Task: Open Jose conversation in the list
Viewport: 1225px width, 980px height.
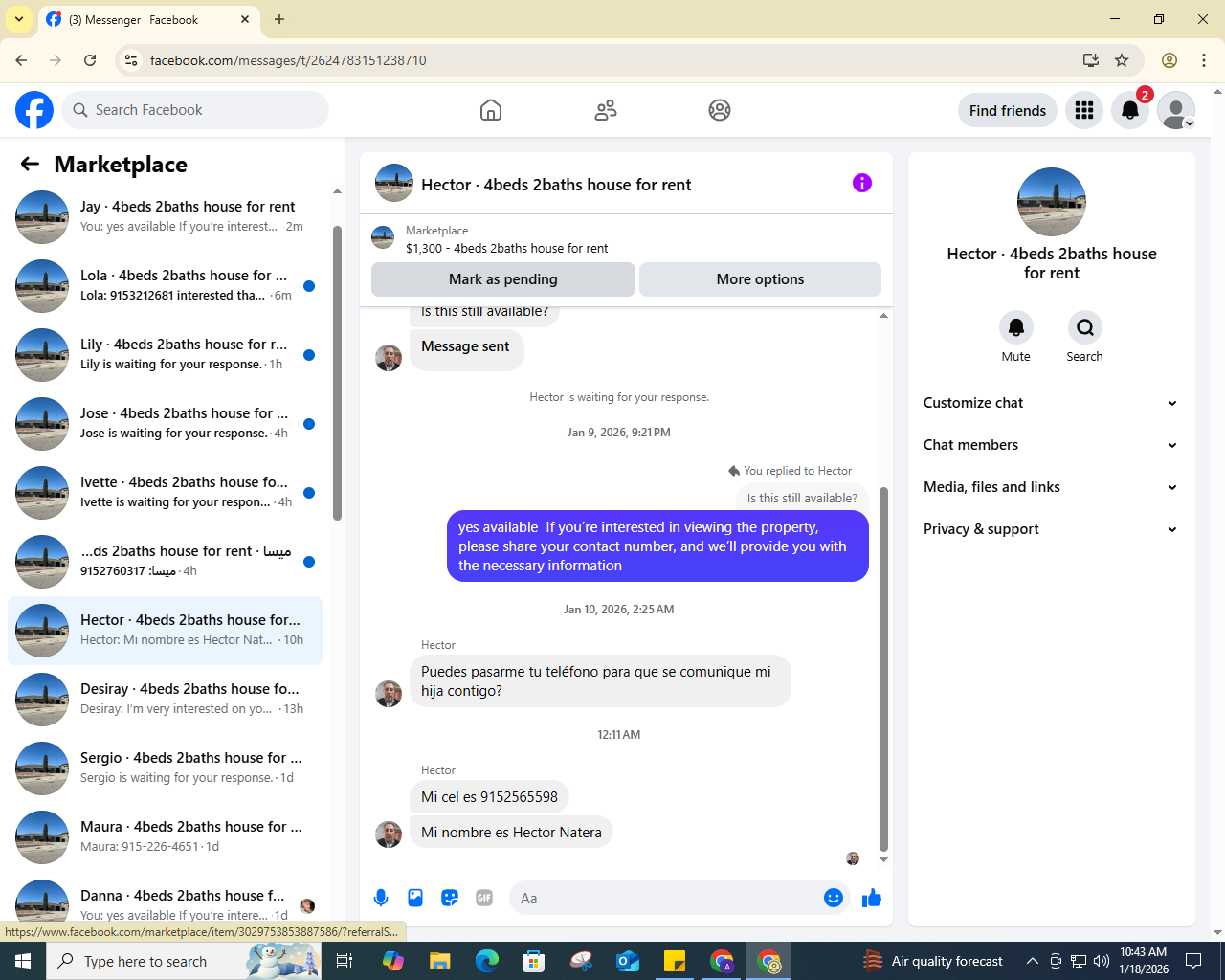Action: 165,424
